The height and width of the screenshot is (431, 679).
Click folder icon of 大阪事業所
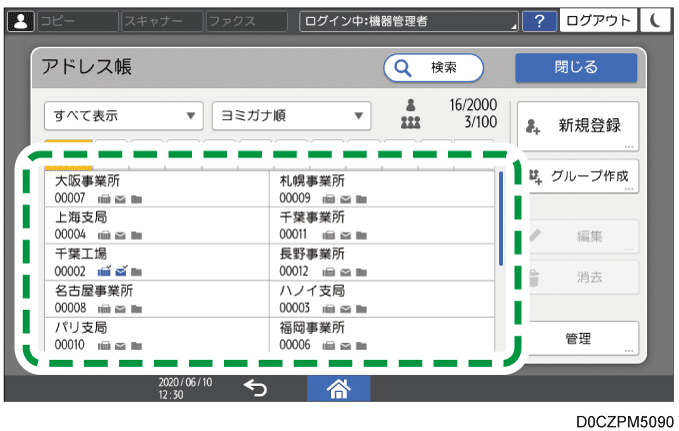136,199
